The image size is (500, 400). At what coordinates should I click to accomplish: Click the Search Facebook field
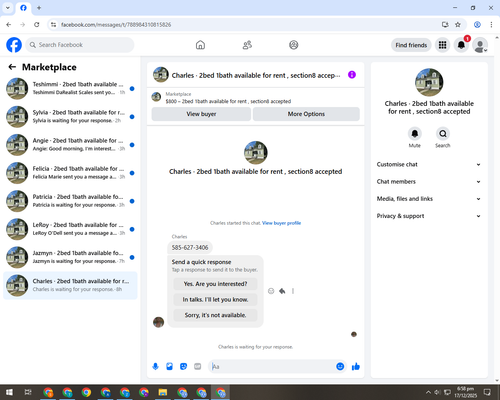coord(80,45)
